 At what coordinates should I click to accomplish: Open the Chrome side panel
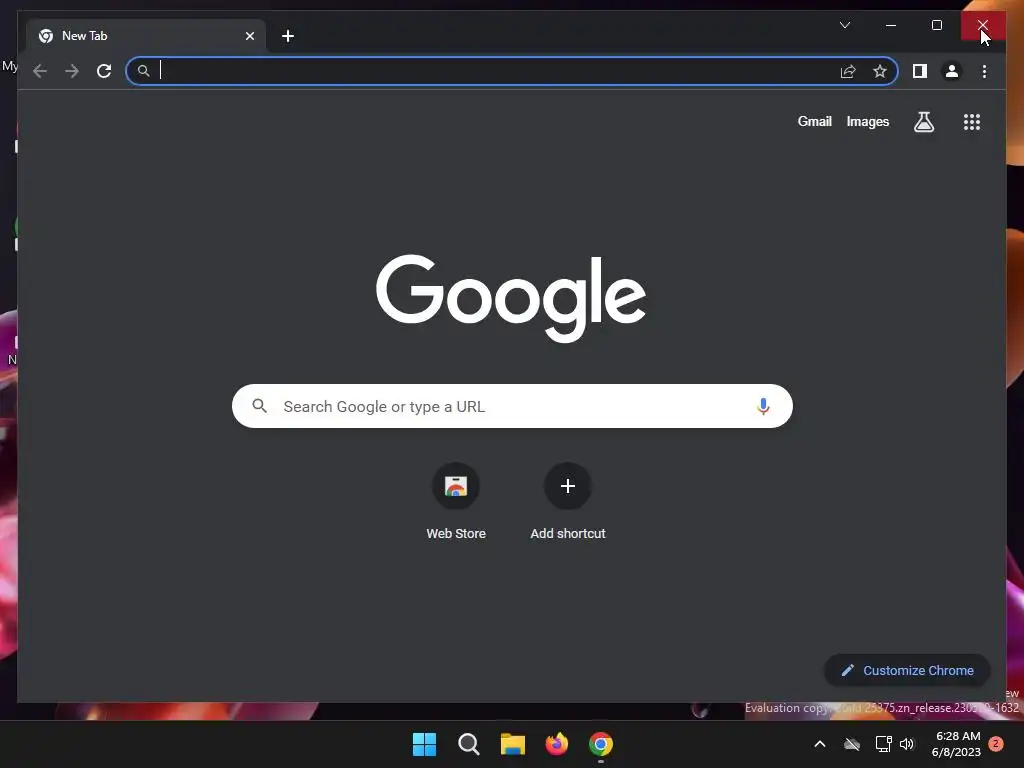pos(920,71)
